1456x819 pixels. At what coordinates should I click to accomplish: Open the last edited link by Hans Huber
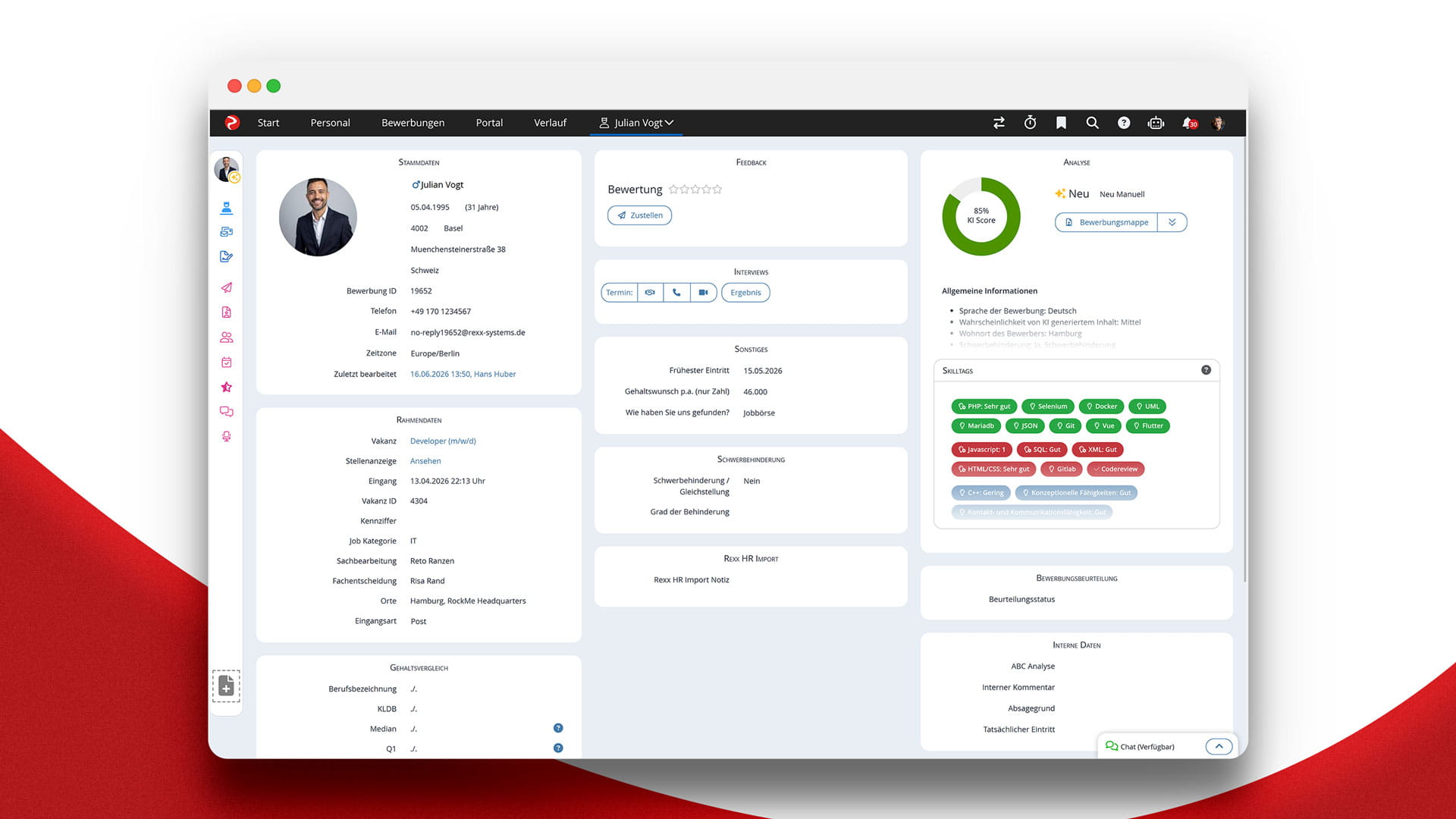tap(463, 374)
